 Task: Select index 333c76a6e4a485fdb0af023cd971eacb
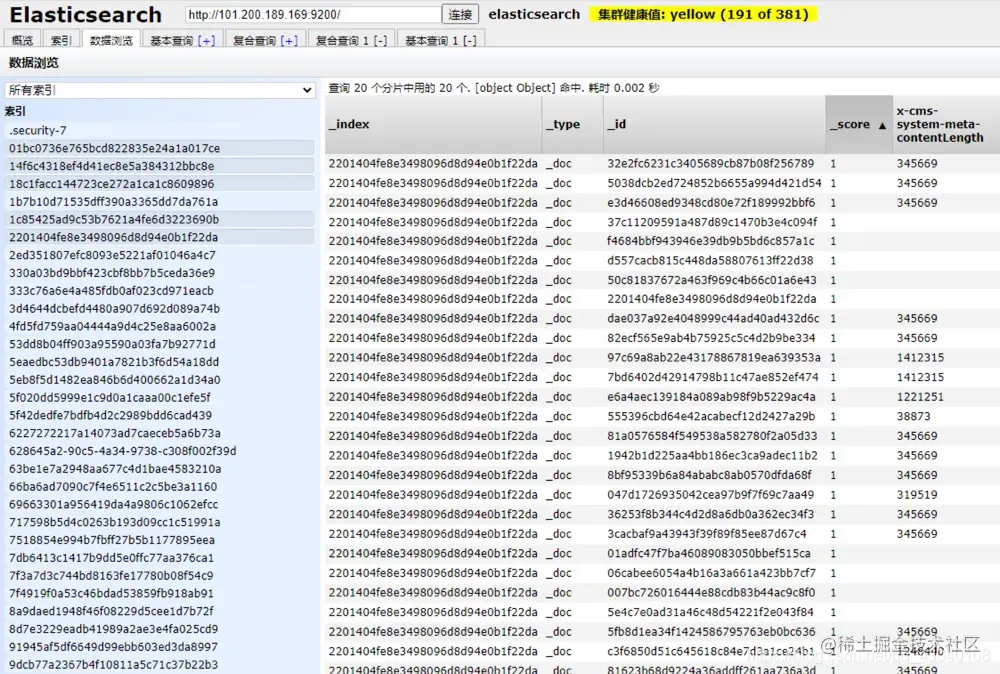pos(159,291)
